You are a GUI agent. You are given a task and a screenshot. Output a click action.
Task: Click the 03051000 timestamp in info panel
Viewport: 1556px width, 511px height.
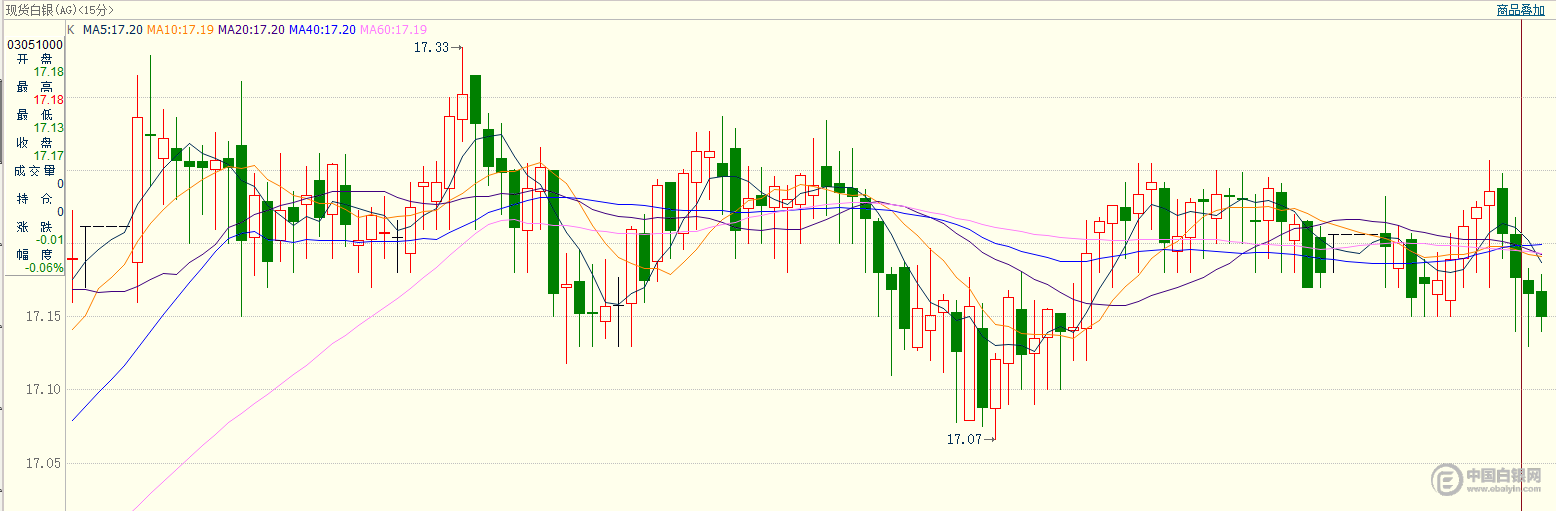pos(35,45)
